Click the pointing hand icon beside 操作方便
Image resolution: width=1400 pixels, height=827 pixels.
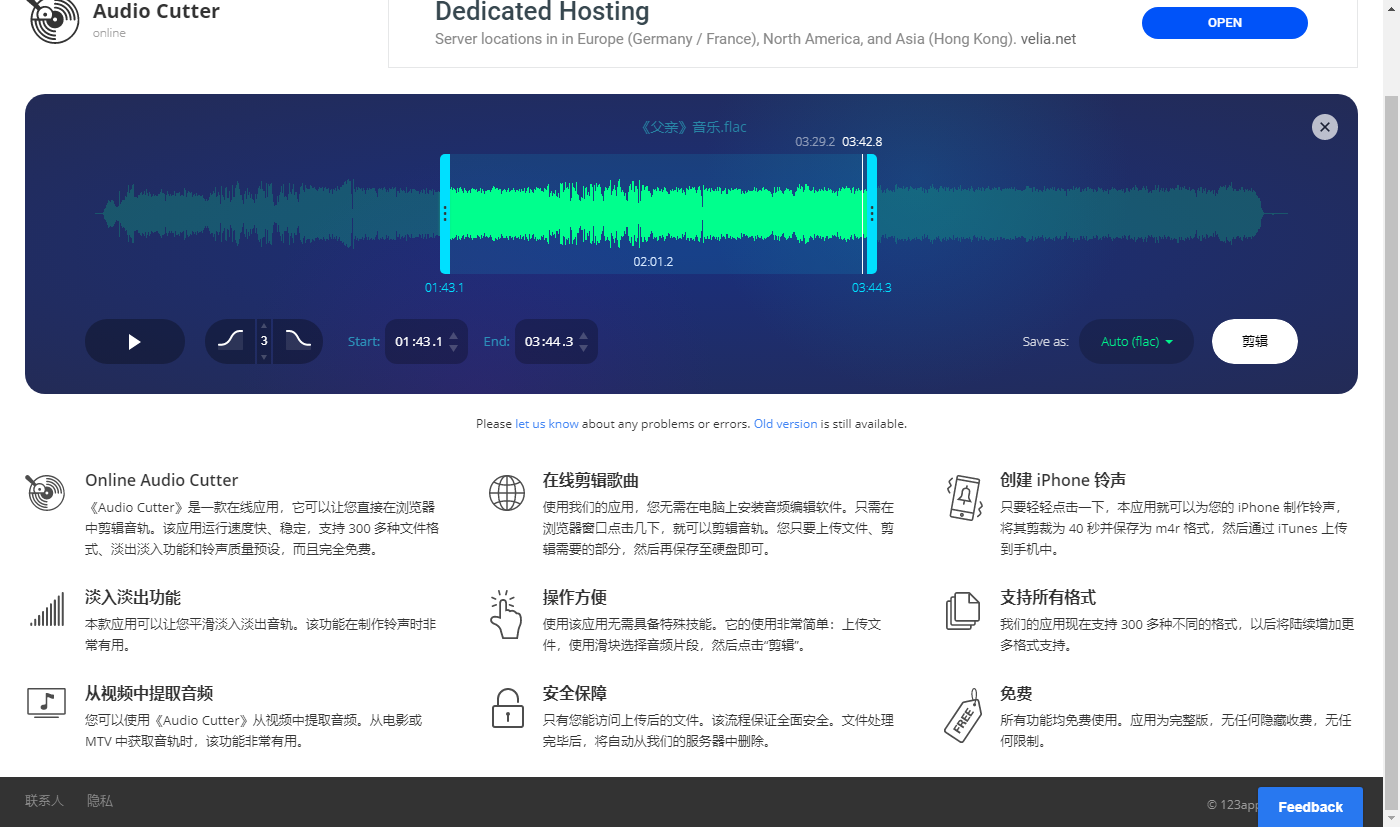pyautogui.click(x=505, y=615)
